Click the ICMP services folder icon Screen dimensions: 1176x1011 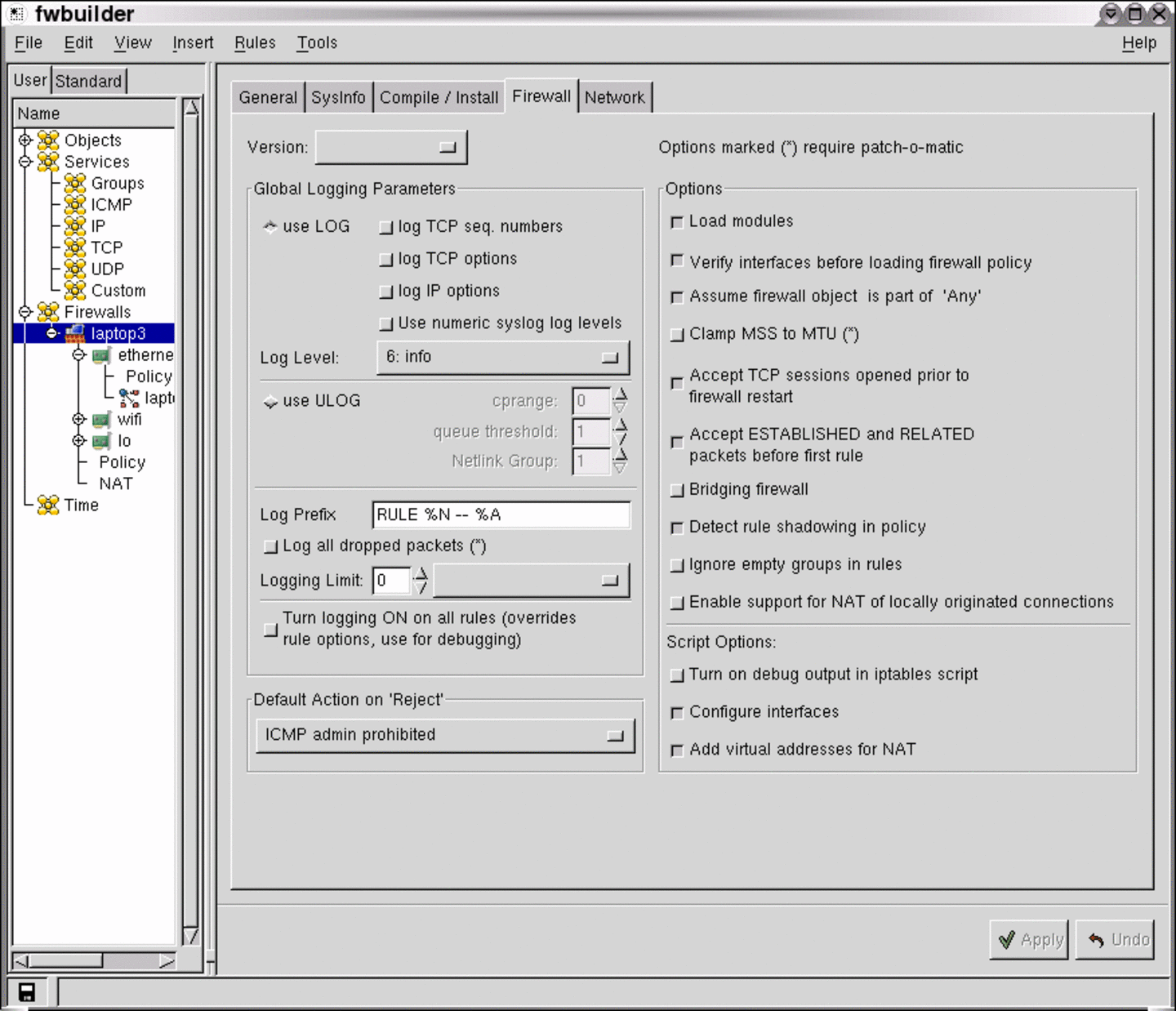click(75, 204)
